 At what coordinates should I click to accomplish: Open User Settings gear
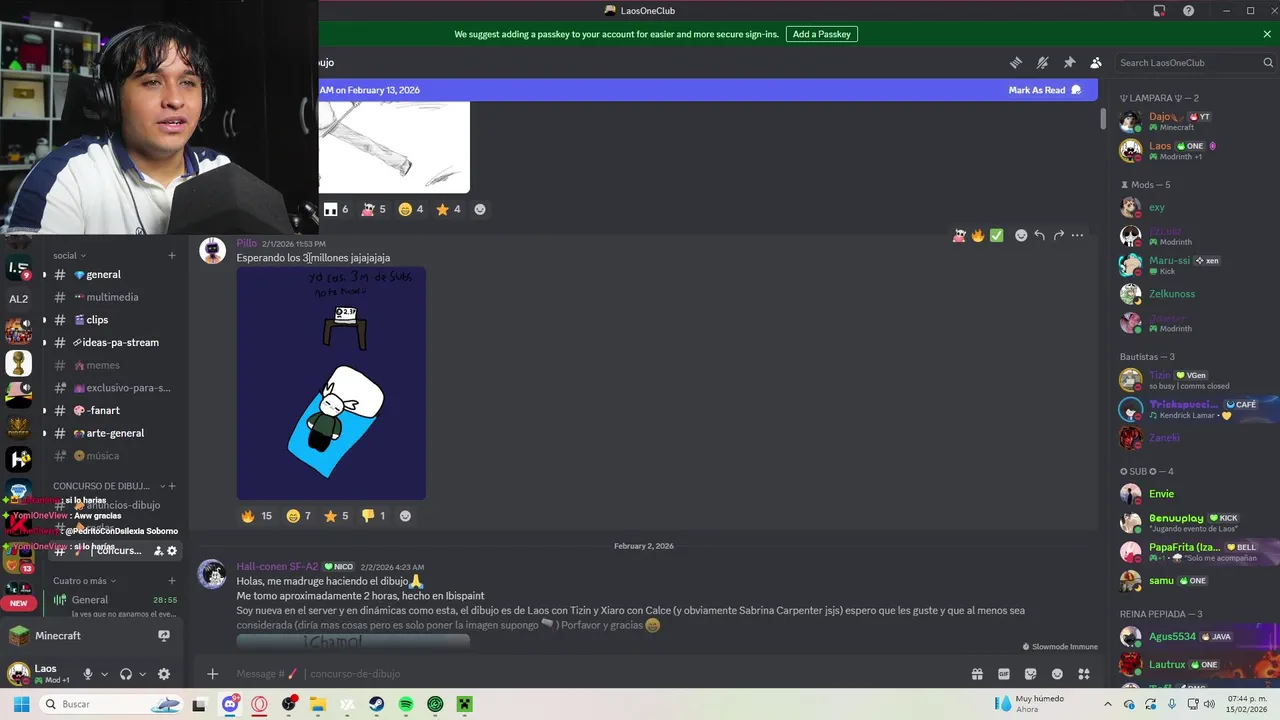164,674
